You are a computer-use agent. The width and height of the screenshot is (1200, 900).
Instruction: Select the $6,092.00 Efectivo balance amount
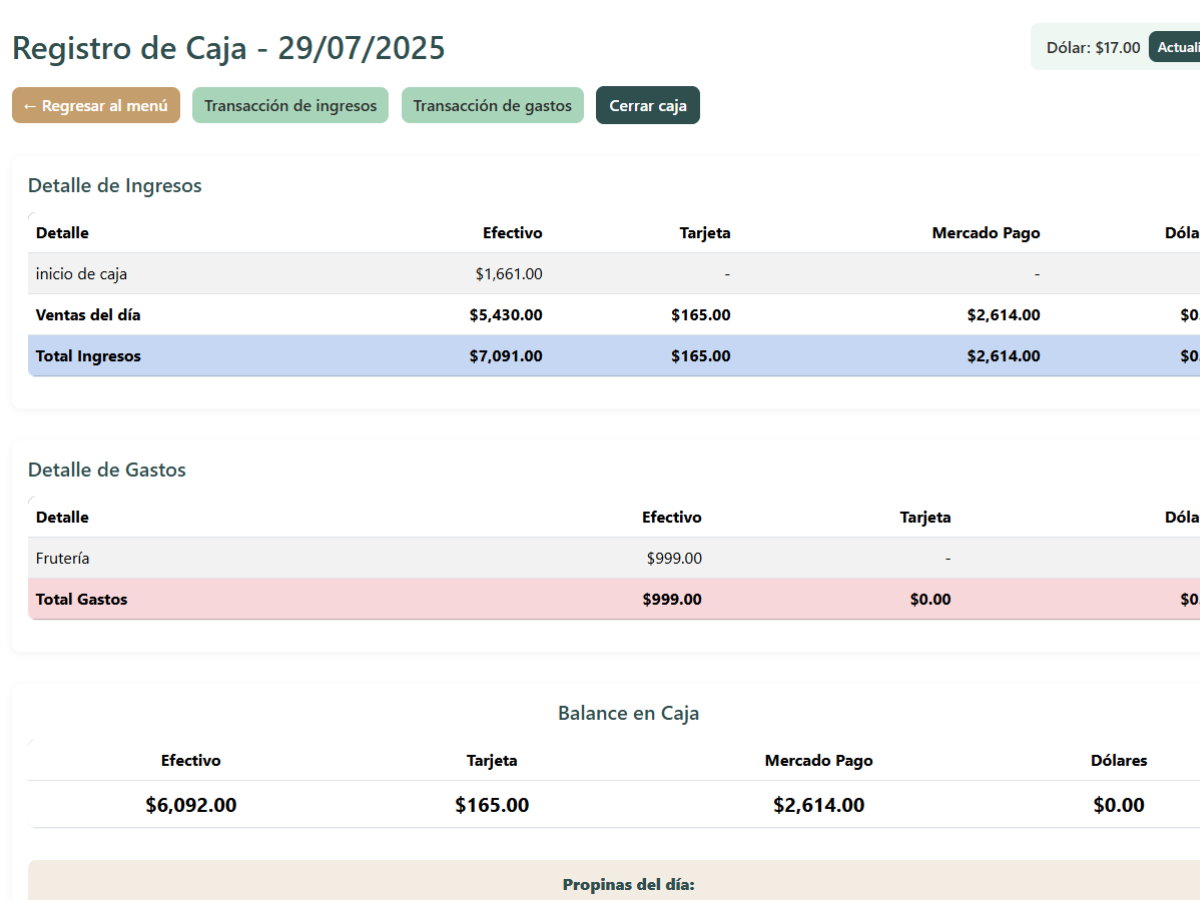[191, 805]
